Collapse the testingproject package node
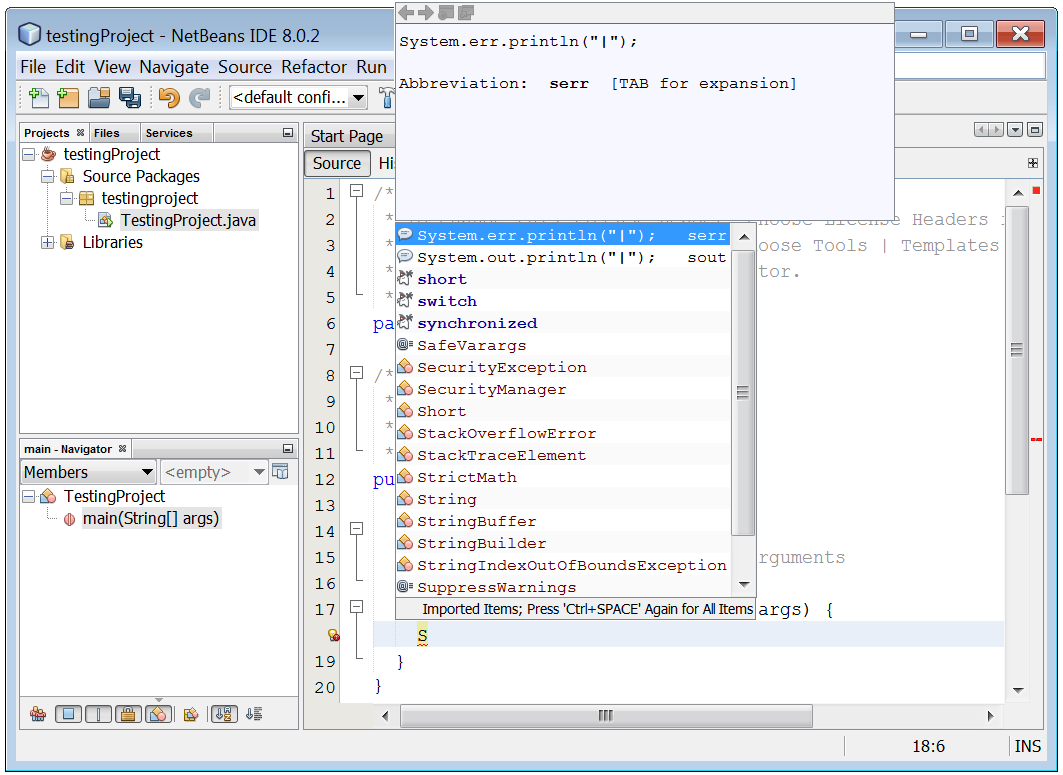This screenshot has width=1063, height=775. [66, 199]
